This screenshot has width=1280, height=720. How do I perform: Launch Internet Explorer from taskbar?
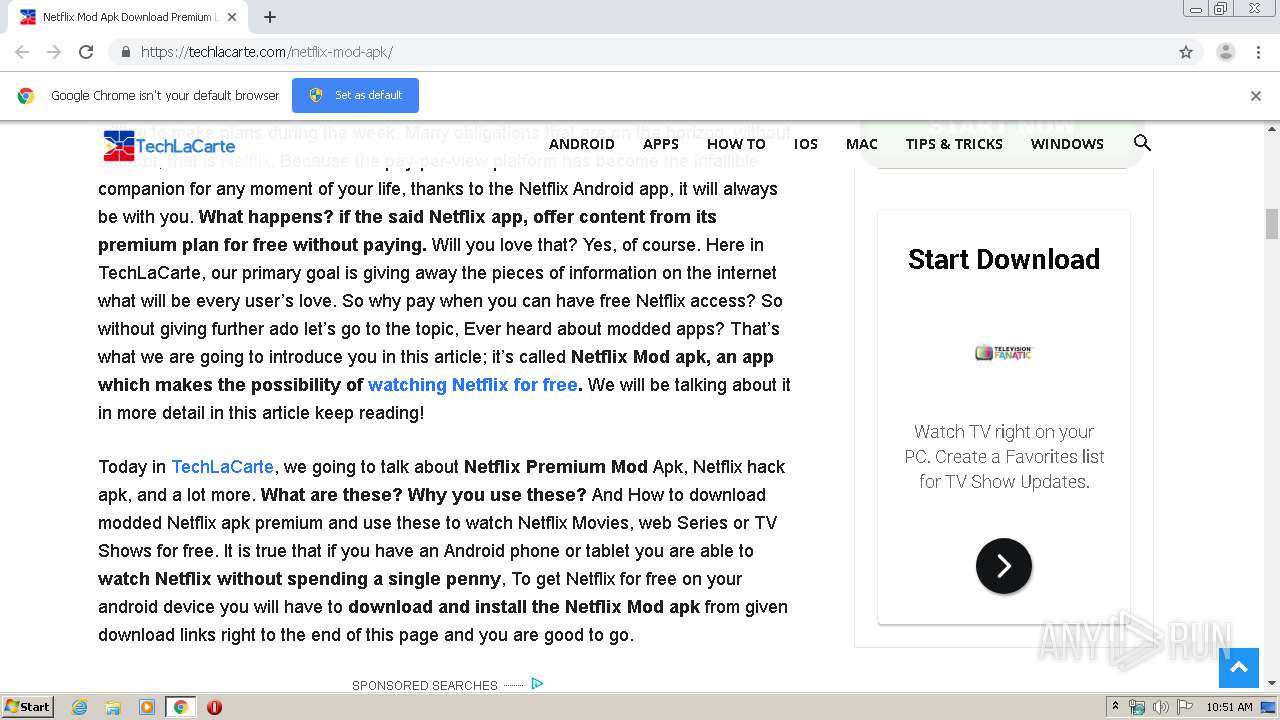(x=80, y=707)
